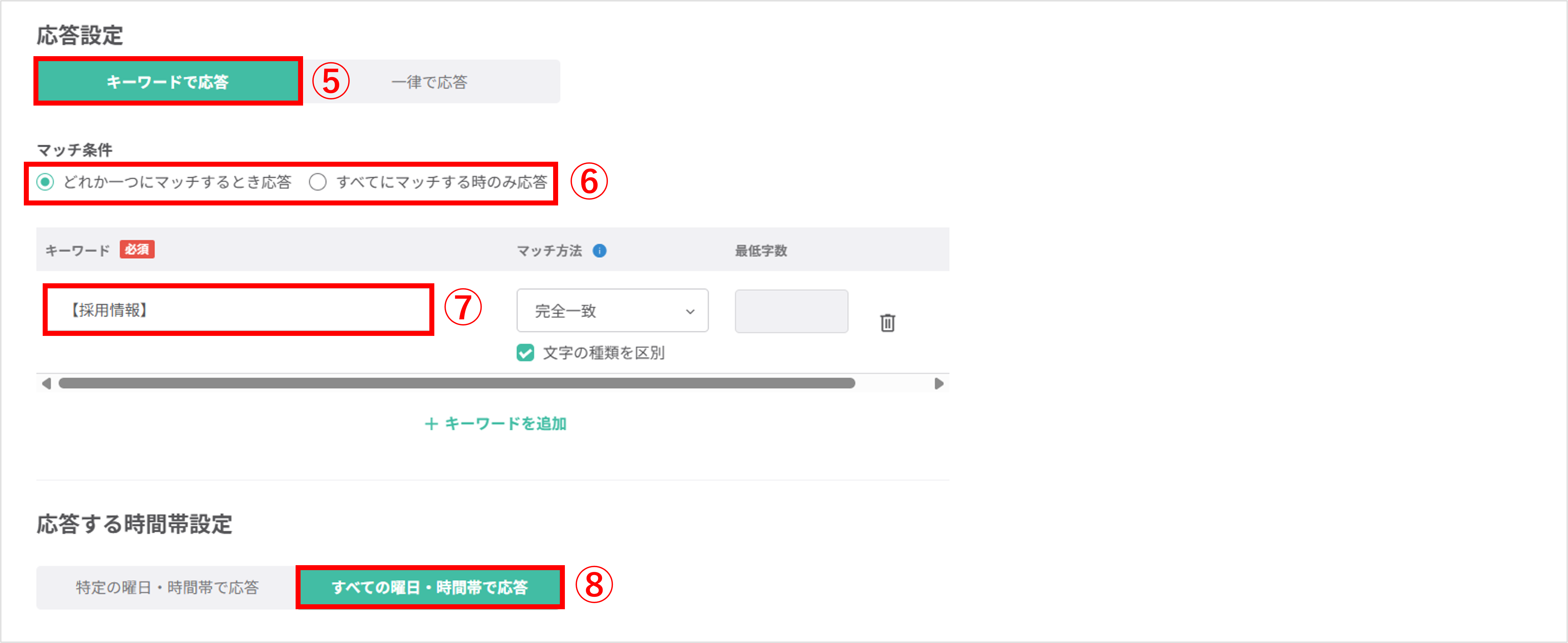Switch to 'キーワードで応答' tab
1568x643 pixels.
pyautogui.click(x=168, y=81)
